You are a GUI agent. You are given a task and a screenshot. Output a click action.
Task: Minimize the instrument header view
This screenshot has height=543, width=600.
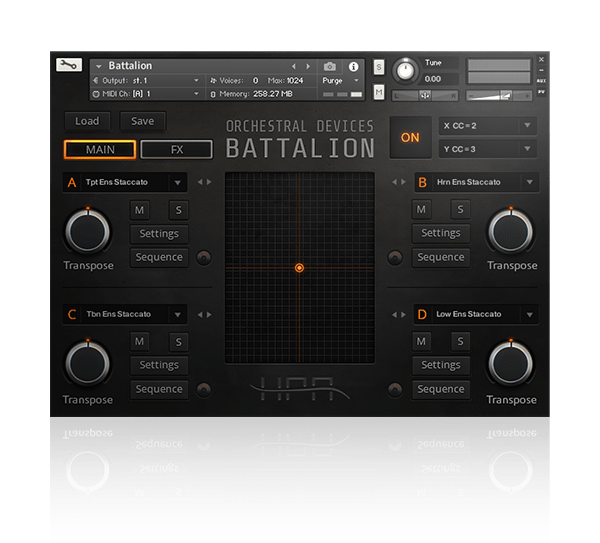(541, 70)
